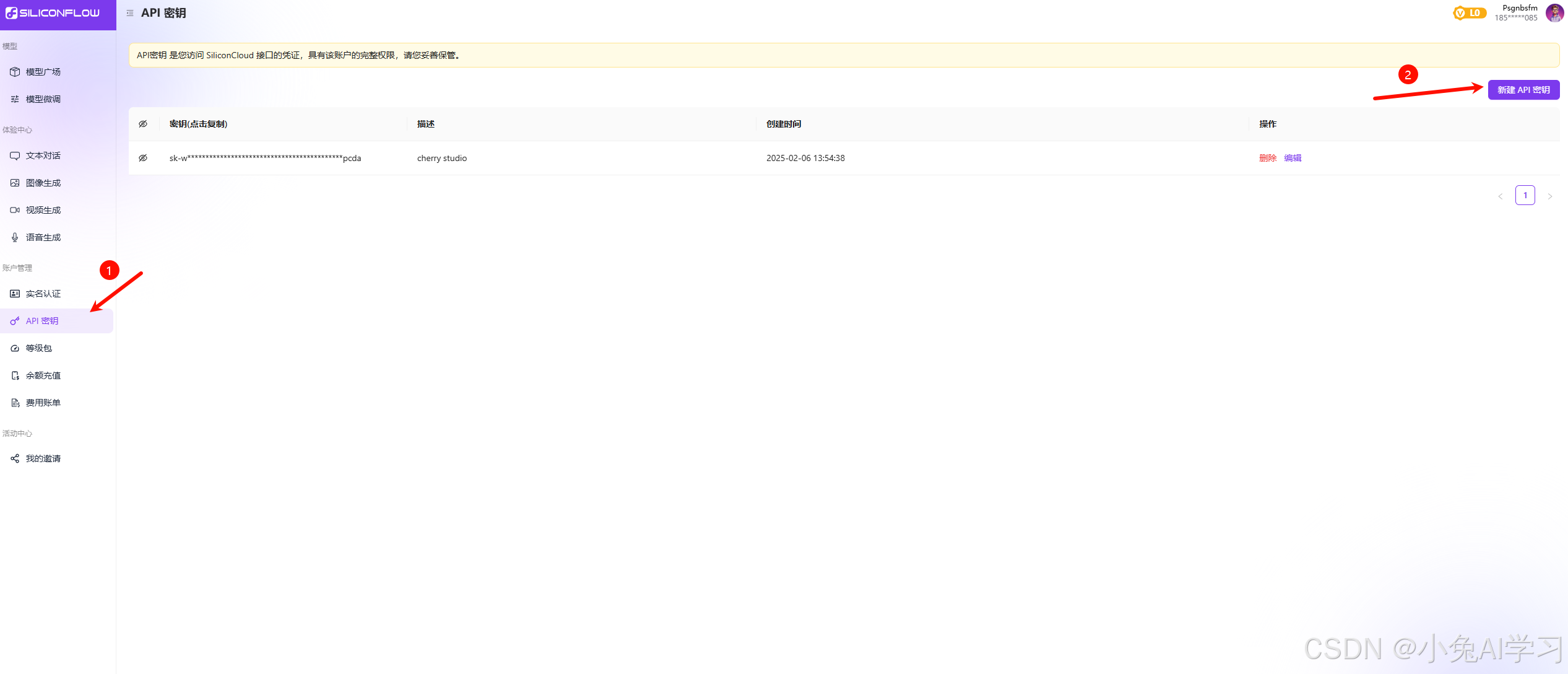Click the 新建 API 密钥 button
Image resolution: width=1568 pixels, height=674 pixels.
click(1523, 90)
